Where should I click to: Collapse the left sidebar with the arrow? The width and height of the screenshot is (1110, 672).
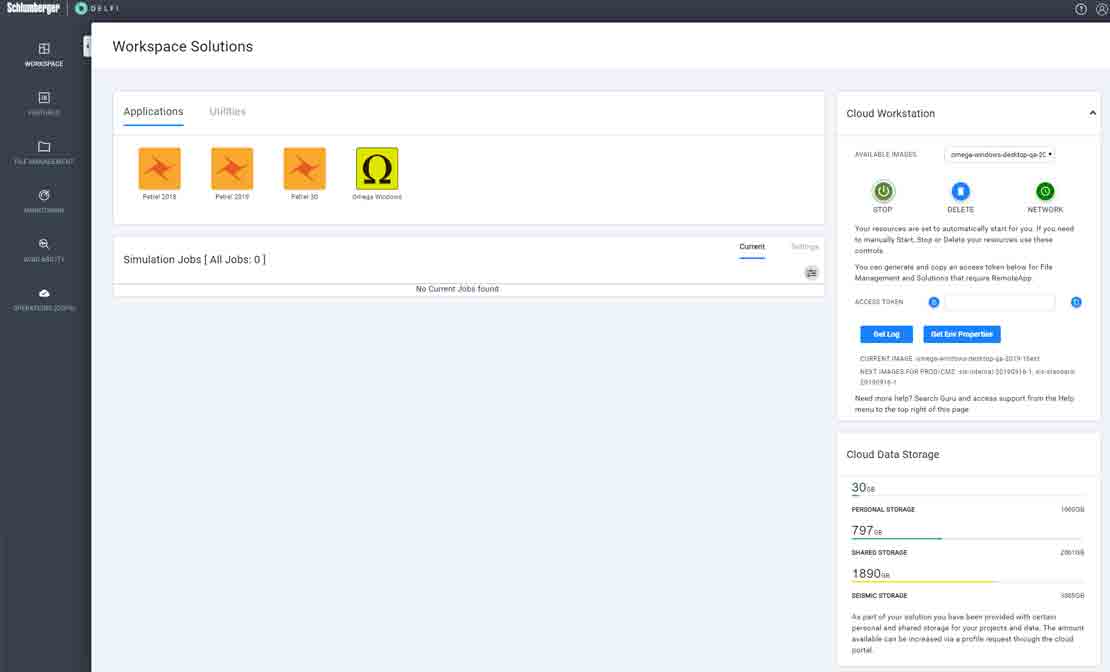[x=87, y=46]
